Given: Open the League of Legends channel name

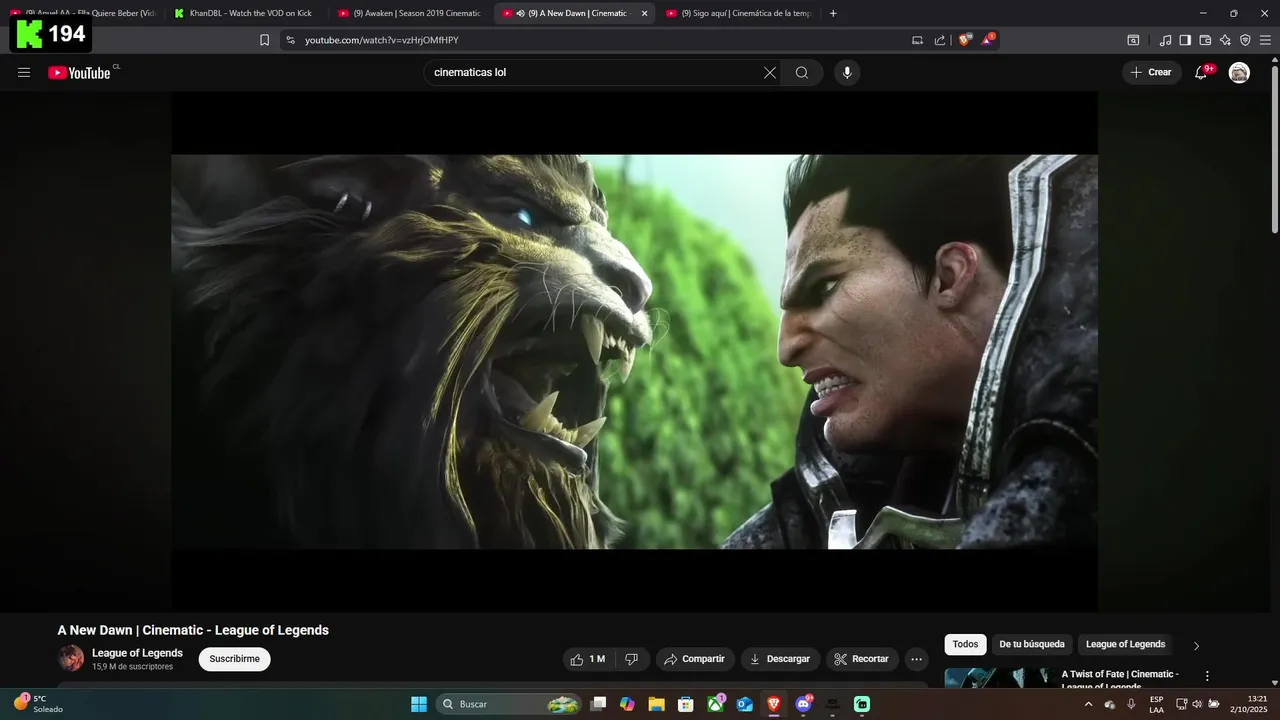Looking at the screenshot, I should click(x=137, y=653).
